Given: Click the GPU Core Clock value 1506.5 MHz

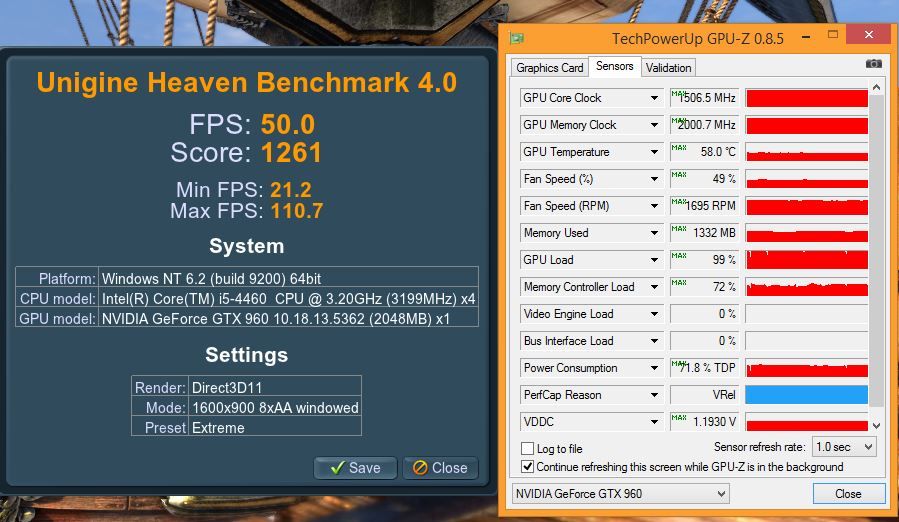Looking at the screenshot, I should [x=705, y=98].
